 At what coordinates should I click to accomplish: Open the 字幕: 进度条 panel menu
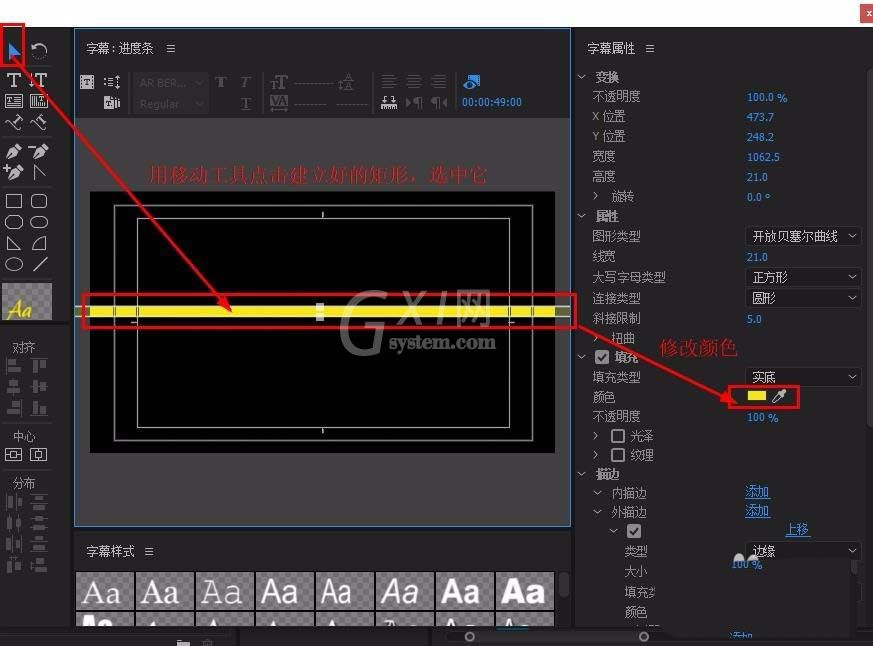(171, 49)
